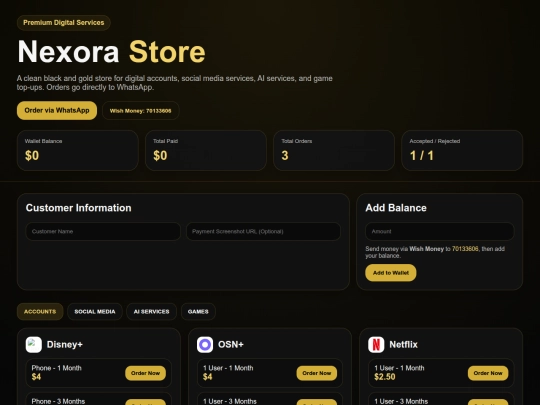
Task: Click the Wish Money: 70133606 button
Action: 141,111
